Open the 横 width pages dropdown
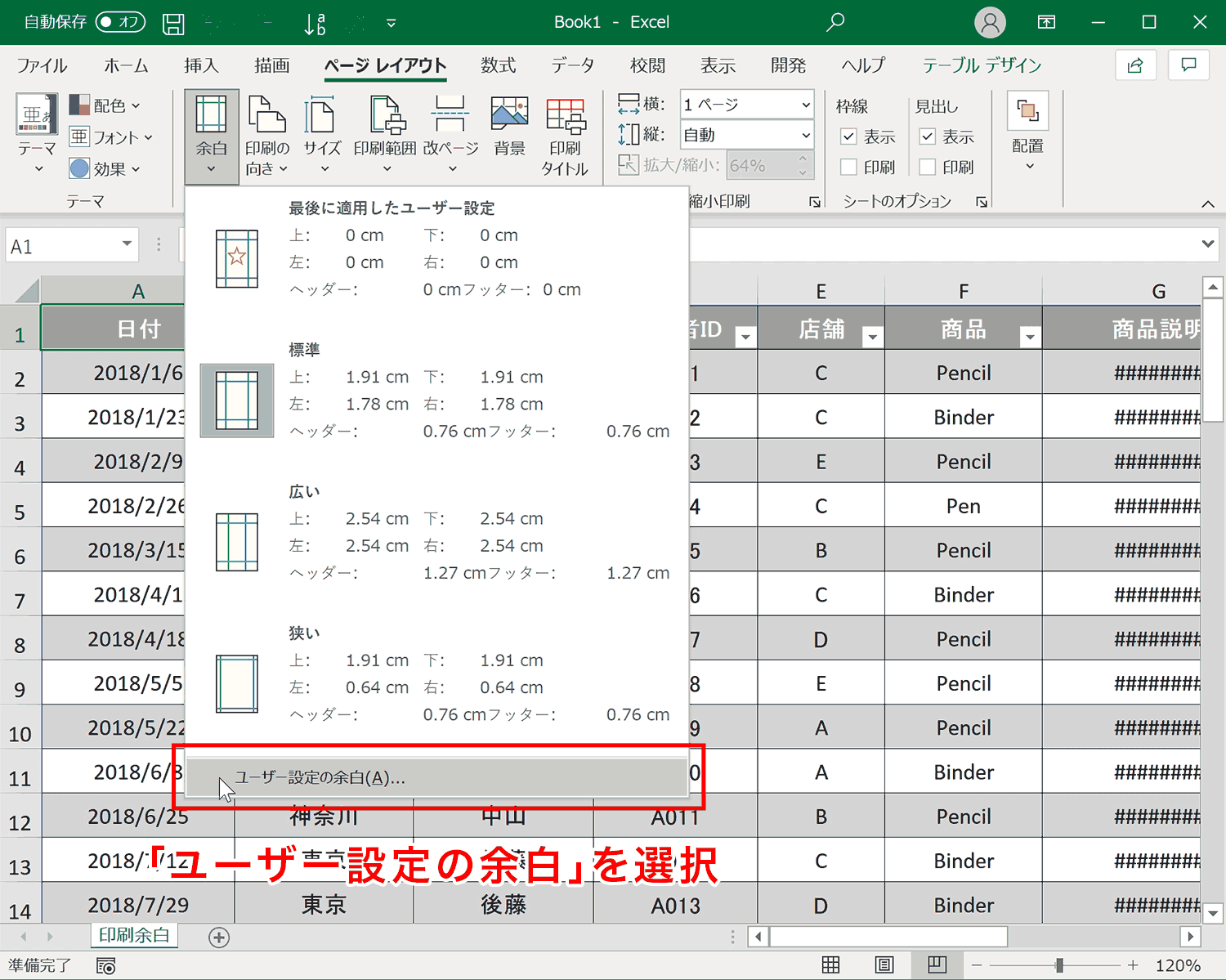This screenshot has width=1226, height=980. pos(805,105)
